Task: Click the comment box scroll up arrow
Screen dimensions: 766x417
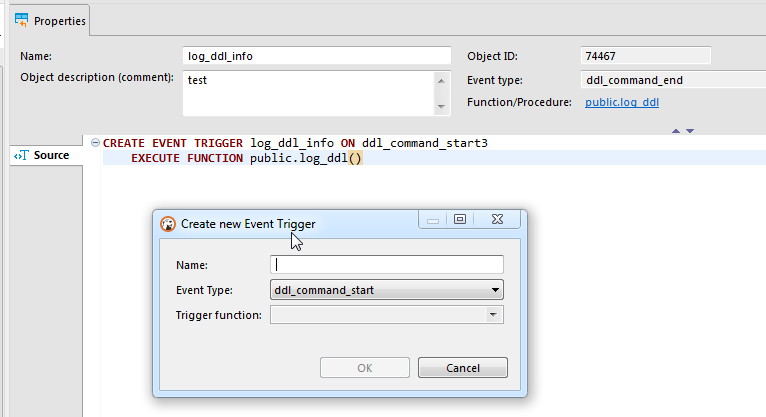Action: click(x=441, y=81)
